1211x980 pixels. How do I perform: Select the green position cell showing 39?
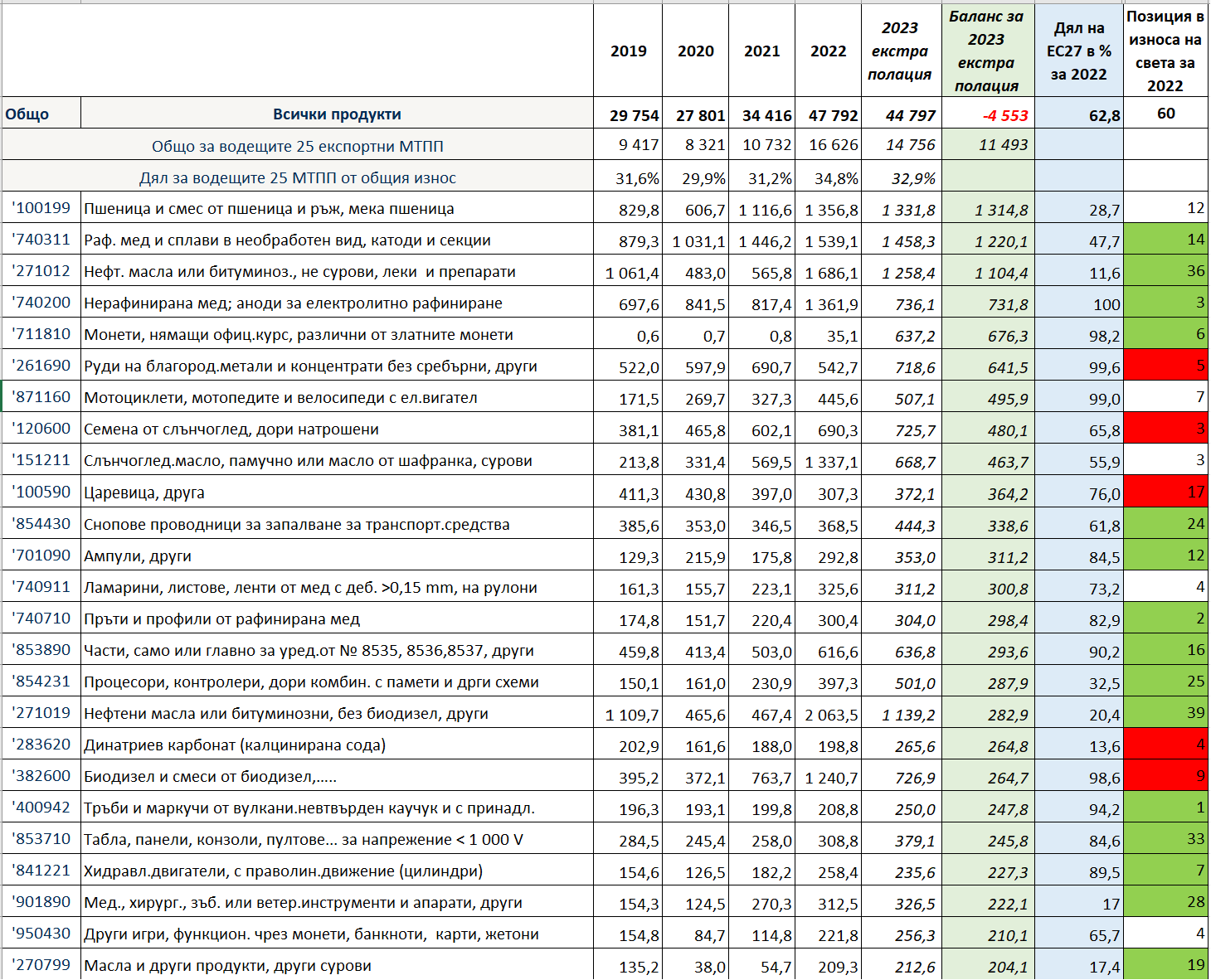click(1165, 713)
